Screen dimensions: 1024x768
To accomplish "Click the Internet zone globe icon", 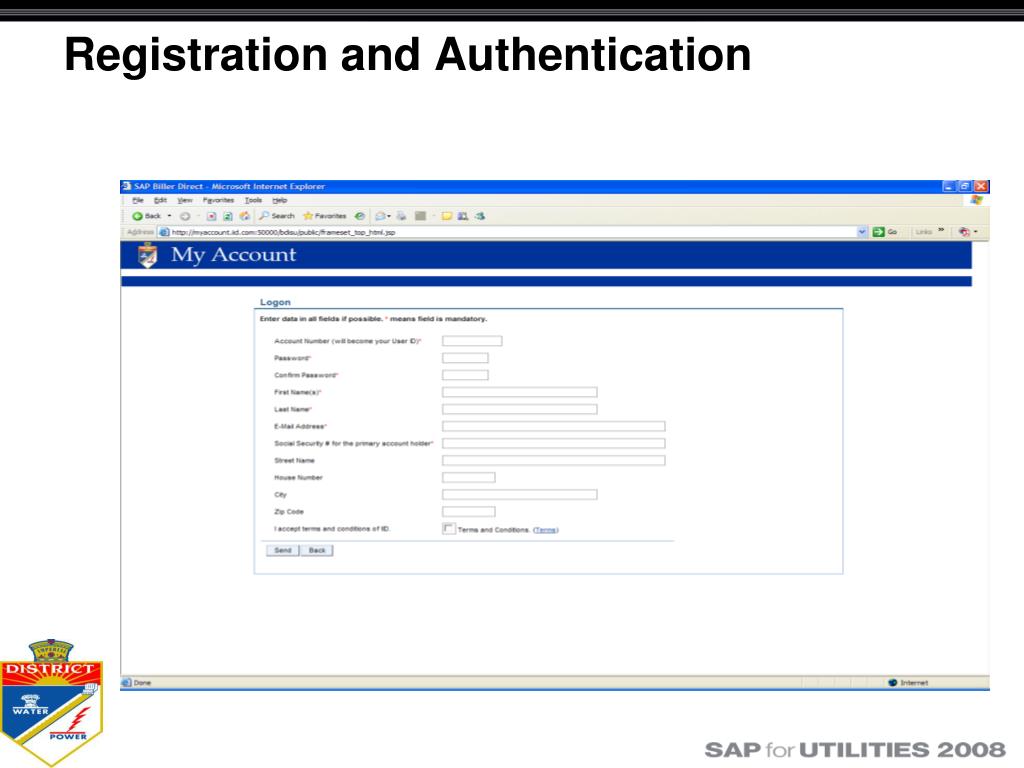I will [x=893, y=682].
